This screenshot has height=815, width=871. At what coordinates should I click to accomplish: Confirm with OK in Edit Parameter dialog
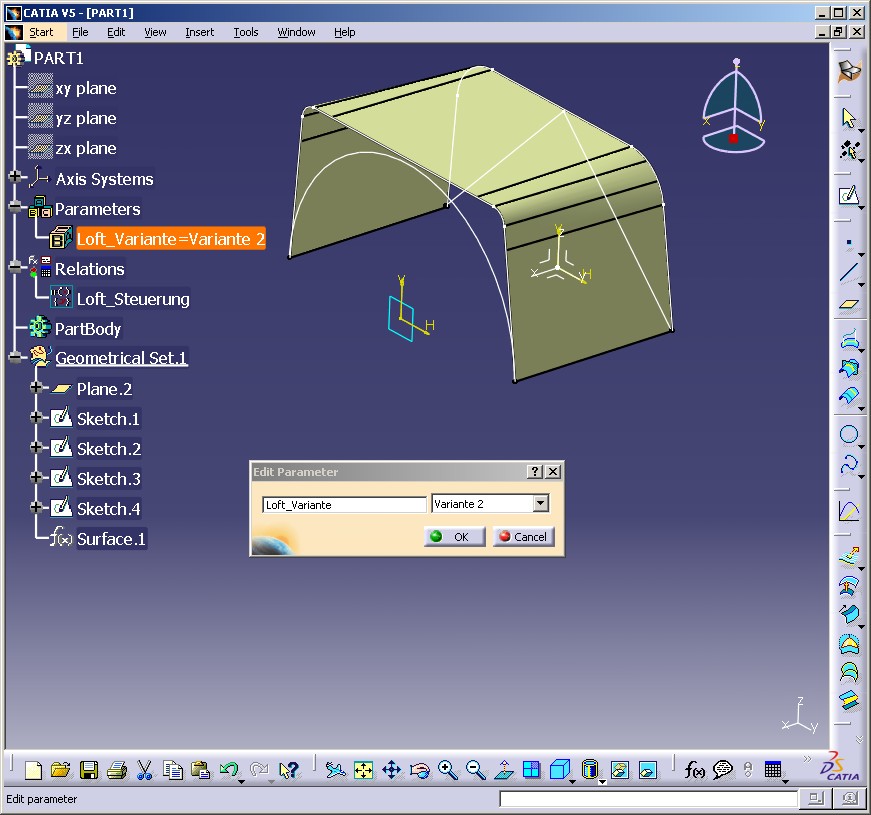click(x=454, y=537)
